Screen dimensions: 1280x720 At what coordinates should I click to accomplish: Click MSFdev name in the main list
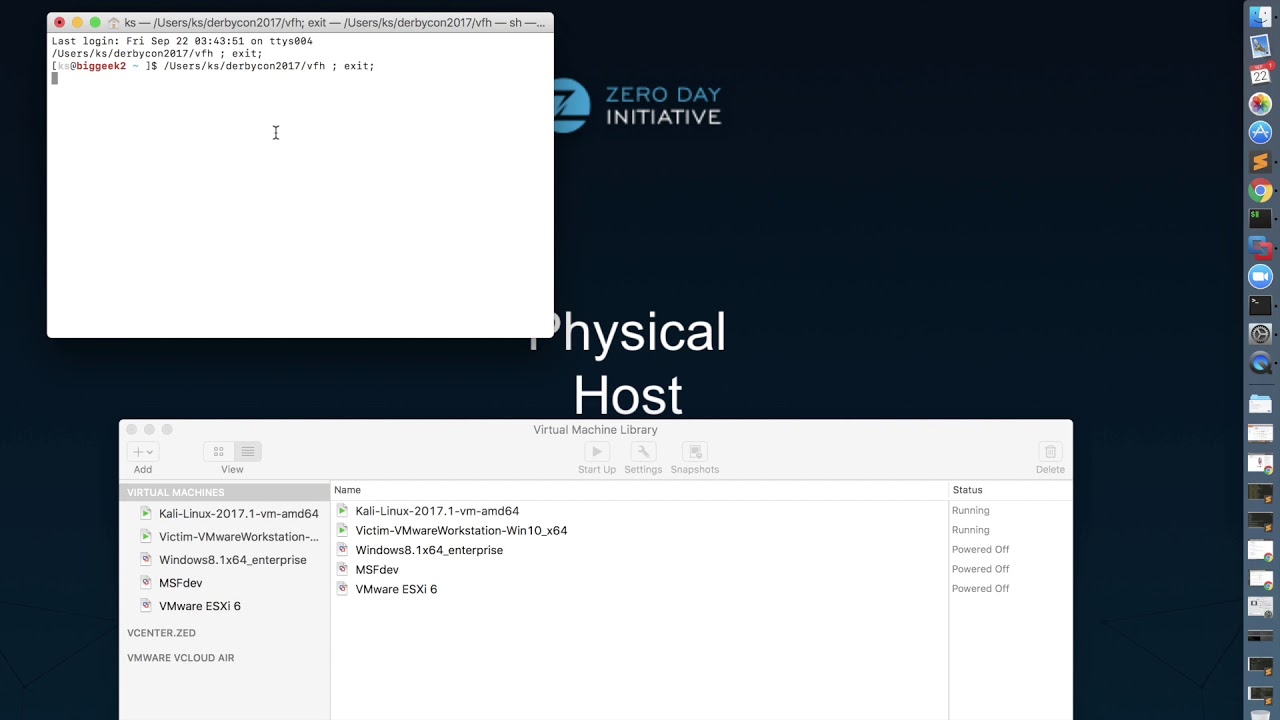click(x=377, y=569)
